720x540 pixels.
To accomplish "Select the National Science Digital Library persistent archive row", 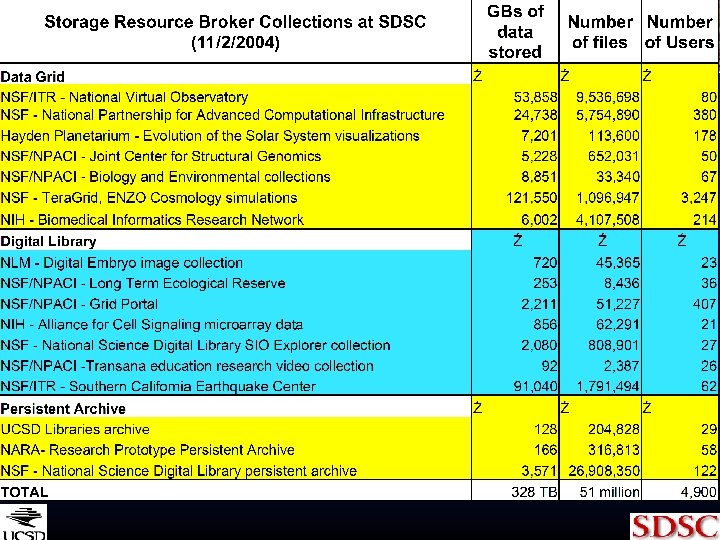I will 179,471.
